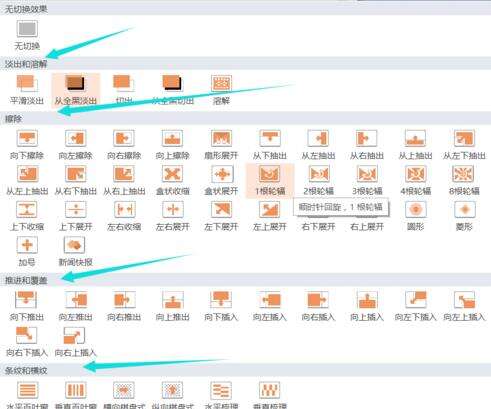Screen dimensions: 491x409
Task: Apply the 平滑淡出 fade transition
Action: point(27,90)
